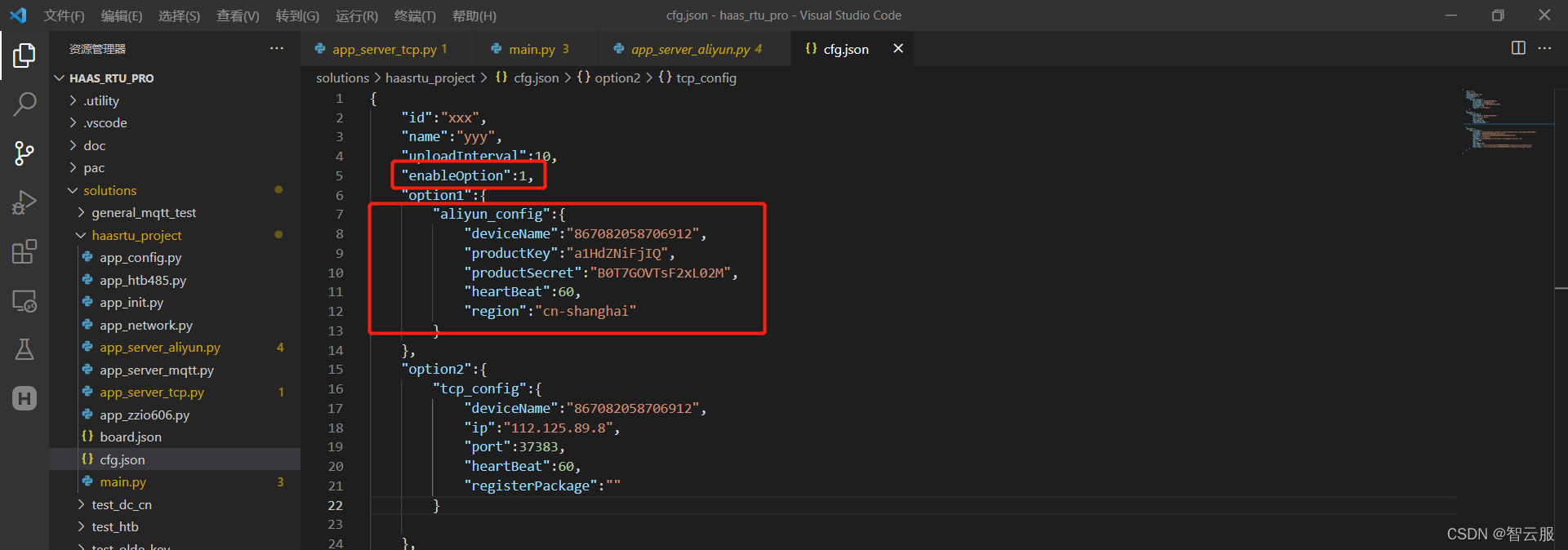The image size is (1568, 550).
Task: Open board.json in explorer
Action: pyautogui.click(x=175, y=437)
